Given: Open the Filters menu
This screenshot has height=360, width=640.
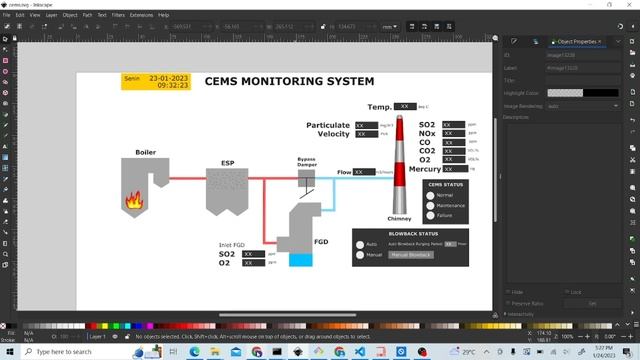Looking at the screenshot, I should tap(118, 15).
